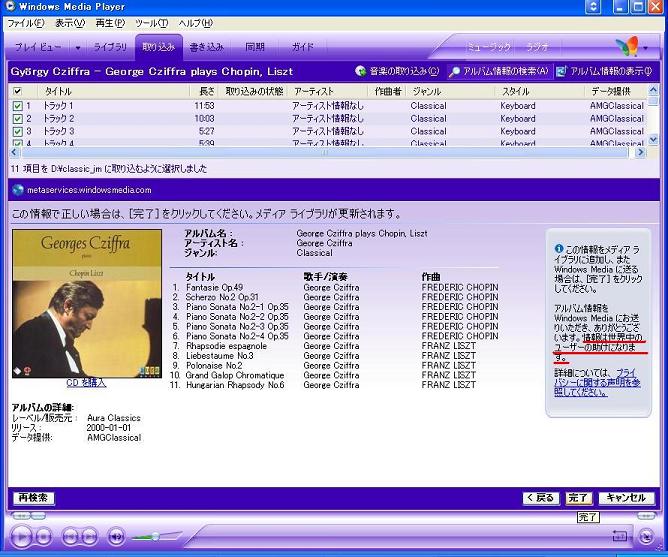Select the 'Hungarian Rhapsody No.6' title text
Image resolution: width=668 pixels, height=557 pixels.
click(235, 385)
